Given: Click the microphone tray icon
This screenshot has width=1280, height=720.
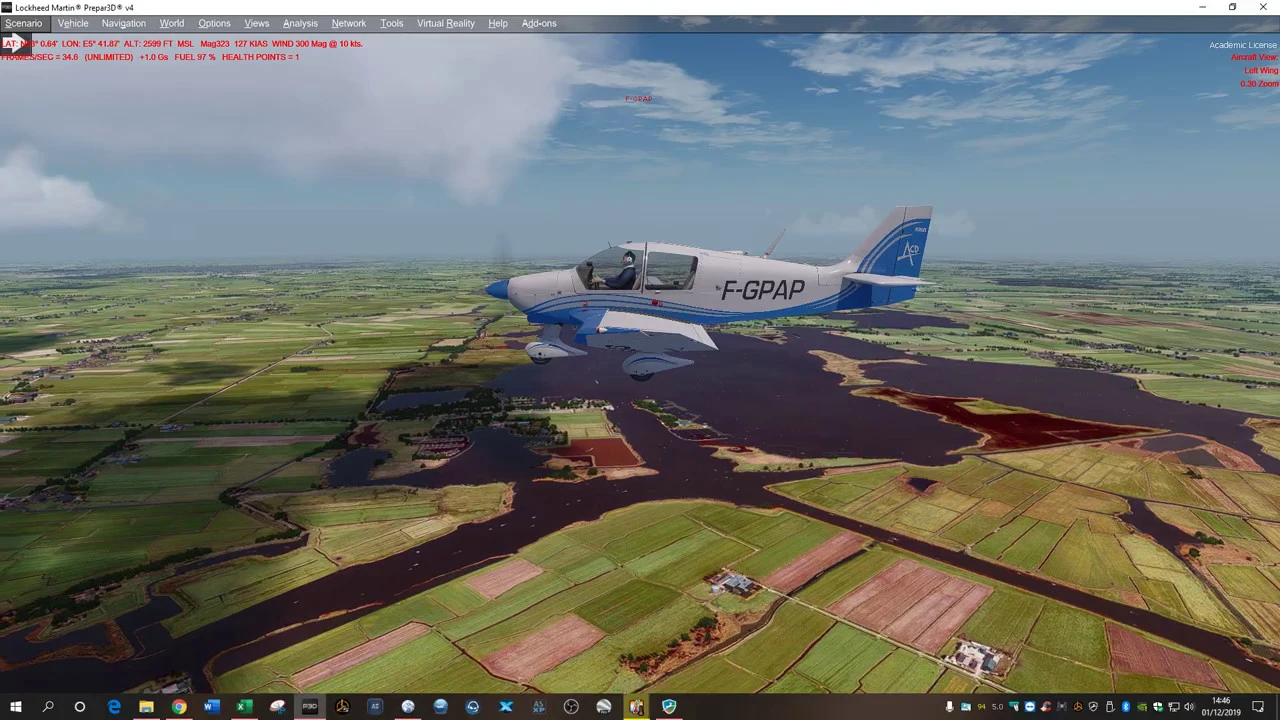Looking at the screenshot, I should (950, 707).
